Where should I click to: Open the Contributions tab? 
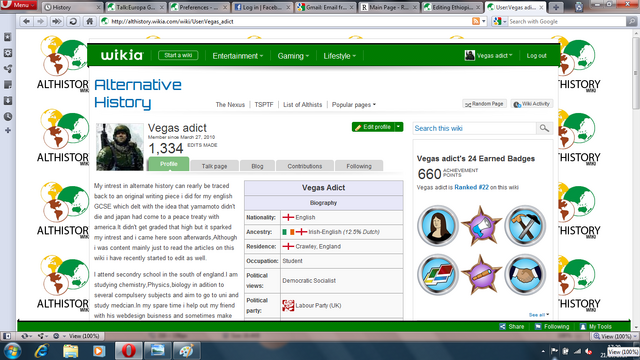pos(304,166)
